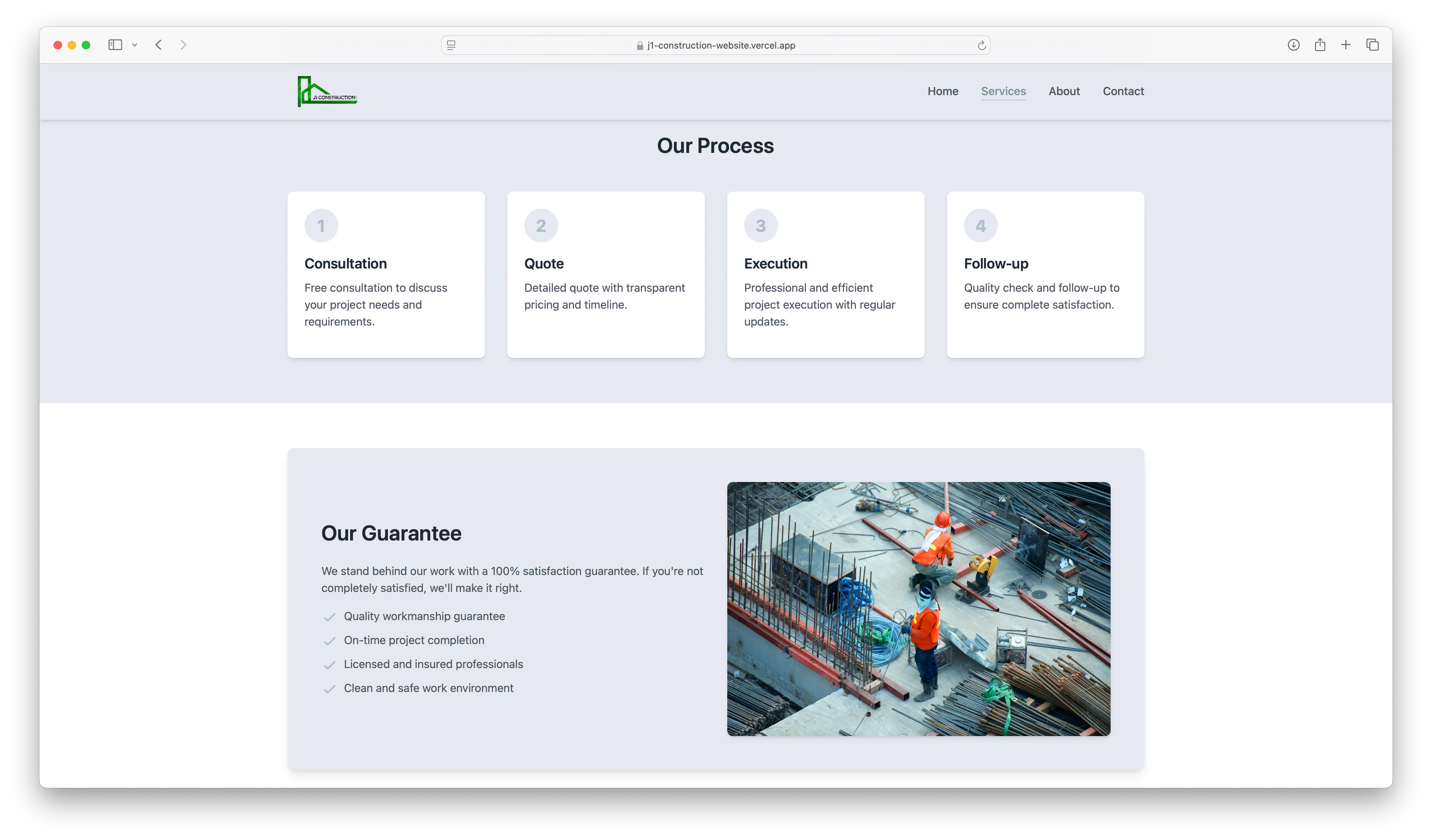Click the checkmark beside Clean and safe work environment

[329, 689]
